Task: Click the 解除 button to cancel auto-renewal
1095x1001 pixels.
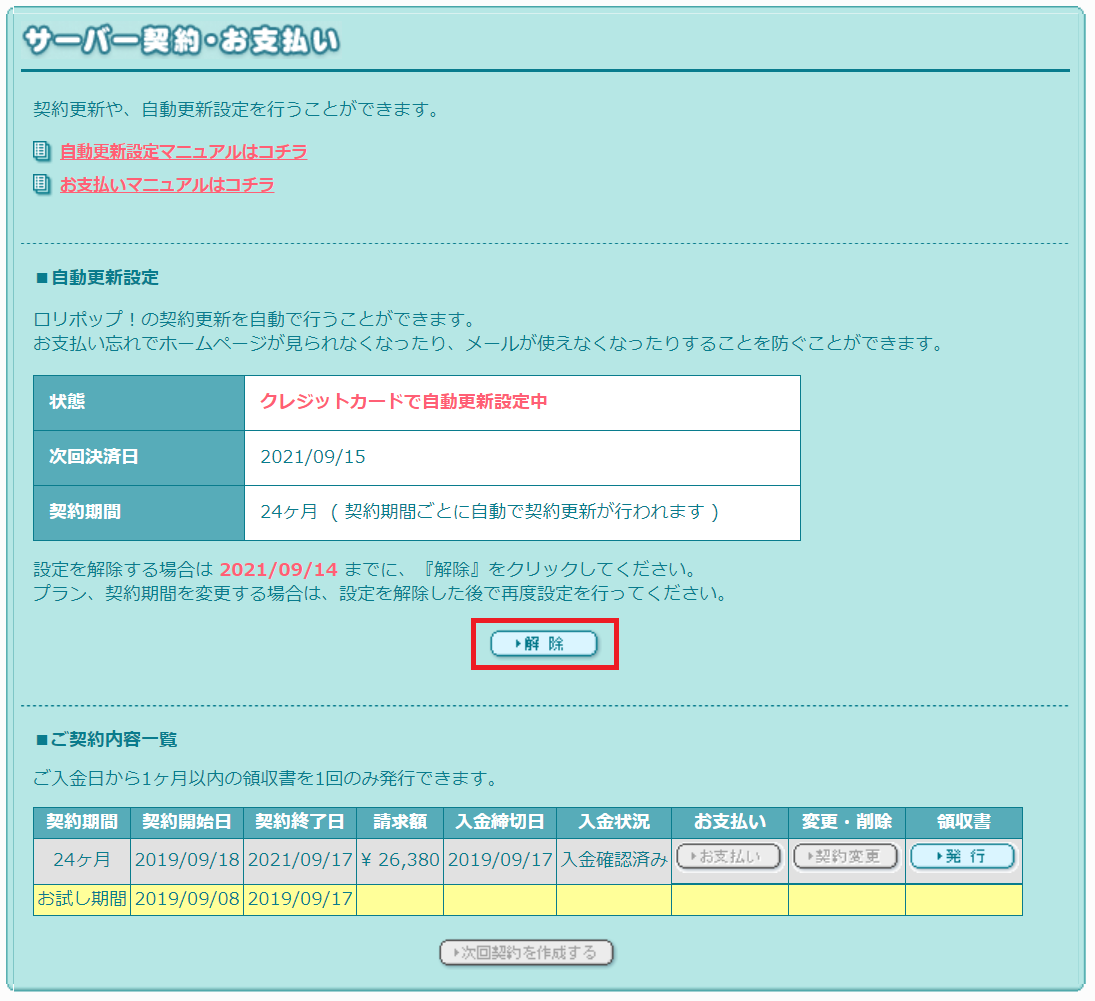Action: coord(544,643)
